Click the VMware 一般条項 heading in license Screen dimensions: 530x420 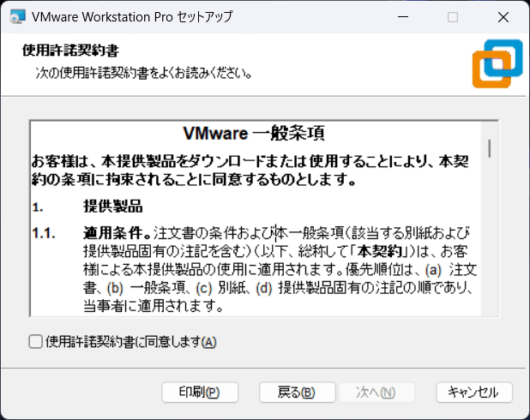(254, 133)
